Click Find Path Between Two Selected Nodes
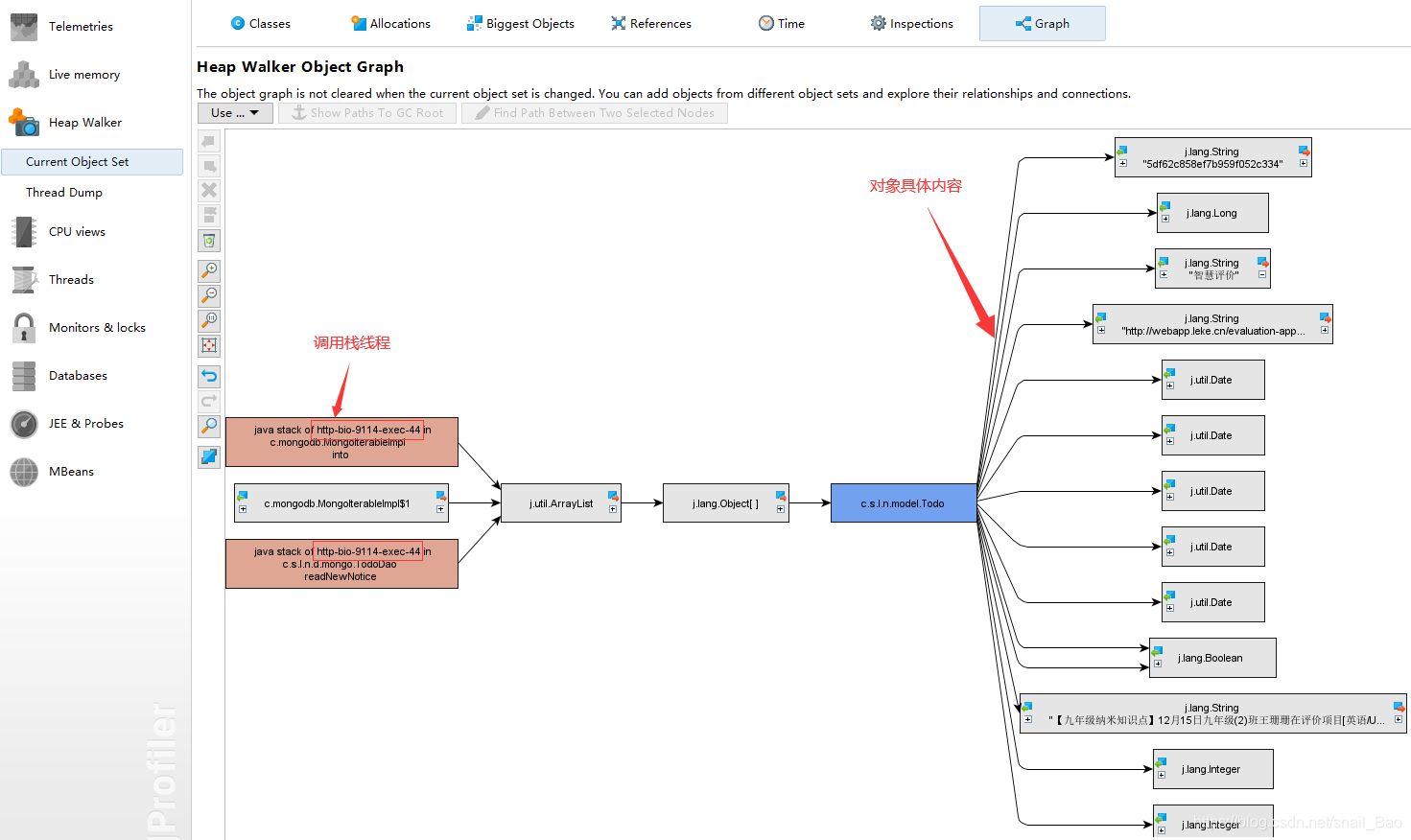The image size is (1411, 840). (x=595, y=113)
